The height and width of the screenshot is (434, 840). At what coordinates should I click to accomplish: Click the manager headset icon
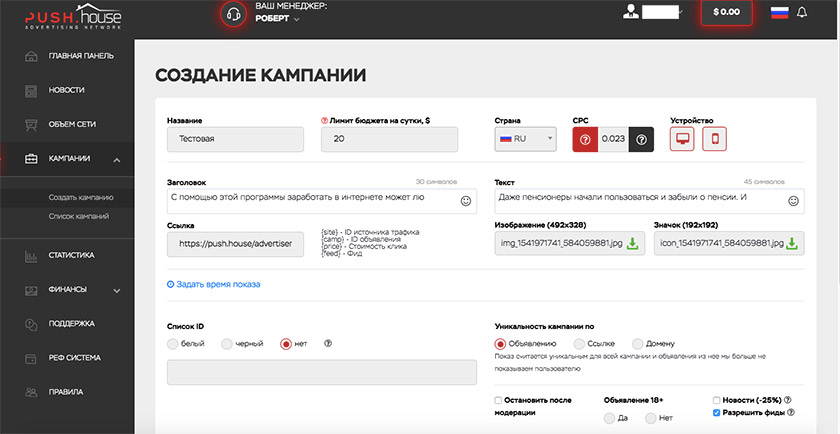click(x=234, y=14)
